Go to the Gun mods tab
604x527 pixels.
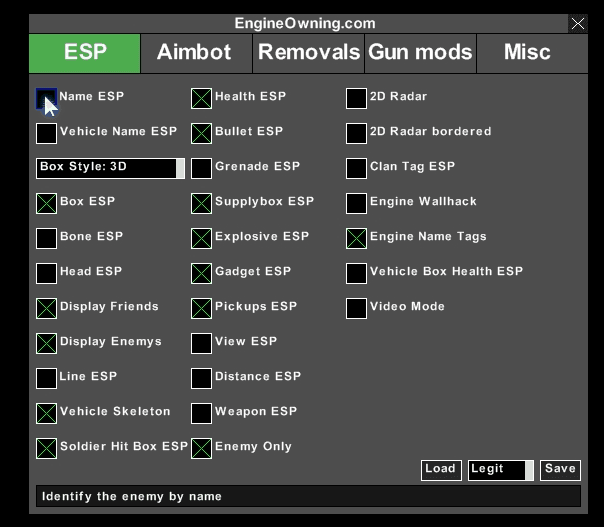coord(420,53)
